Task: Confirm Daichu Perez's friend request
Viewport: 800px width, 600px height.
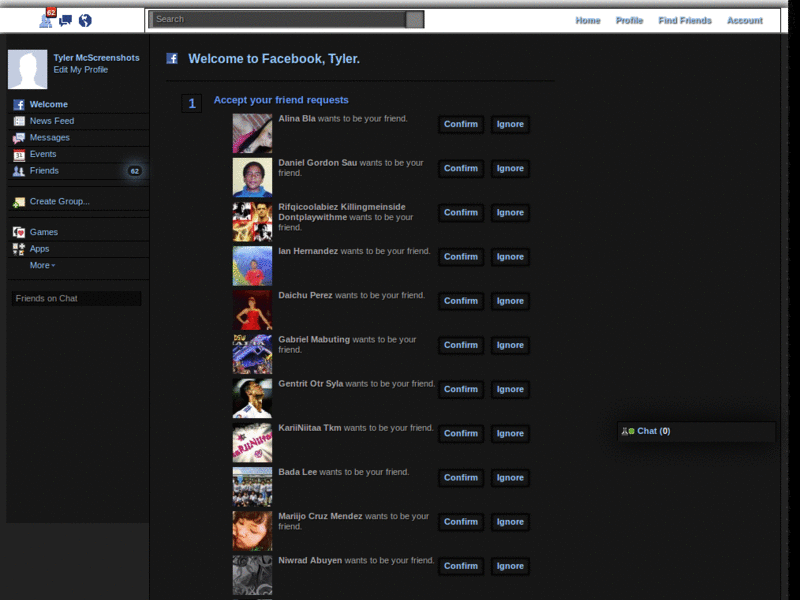Action: pyautogui.click(x=461, y=301)
